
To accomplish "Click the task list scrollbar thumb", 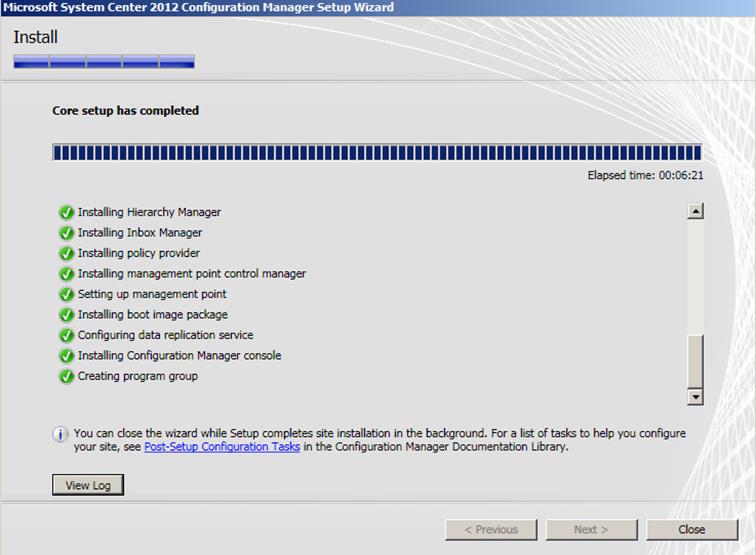I will 695,361.
